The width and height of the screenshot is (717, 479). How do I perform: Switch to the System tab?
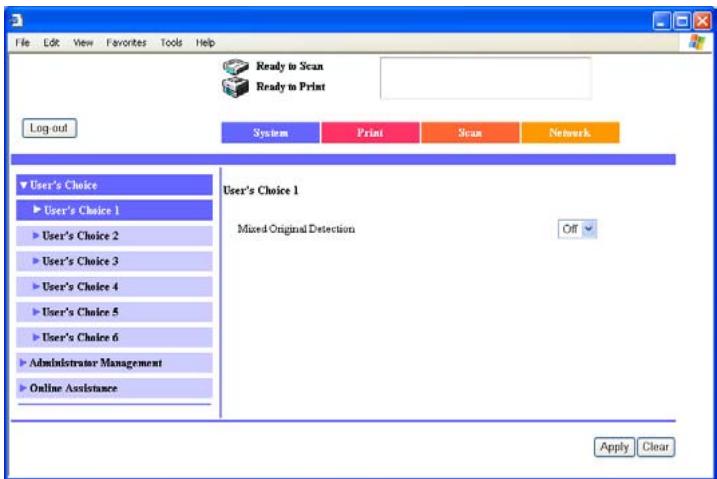271,133
